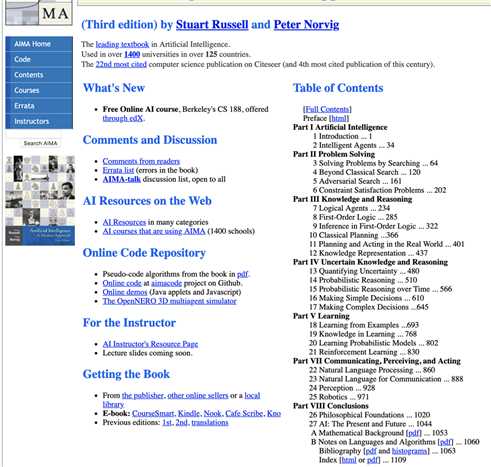
Task: Open the Stuart Russell author link
Action: click(x=212, y=24)
